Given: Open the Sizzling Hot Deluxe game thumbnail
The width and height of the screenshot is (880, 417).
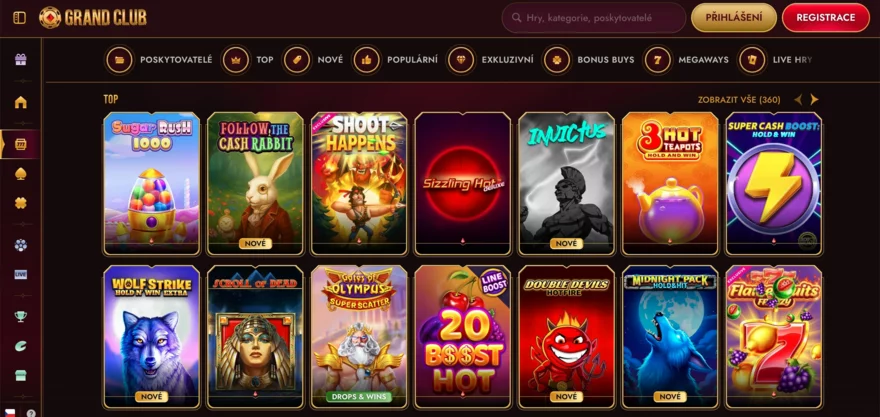Looking at the screenshot, I should click(463, 184).
